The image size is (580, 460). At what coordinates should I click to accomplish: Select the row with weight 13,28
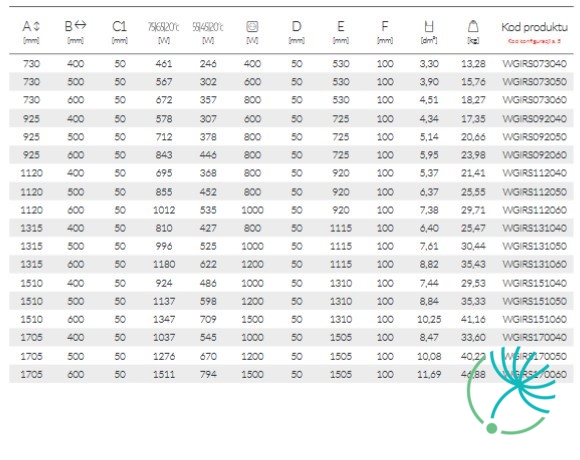(x=291, y=64)
